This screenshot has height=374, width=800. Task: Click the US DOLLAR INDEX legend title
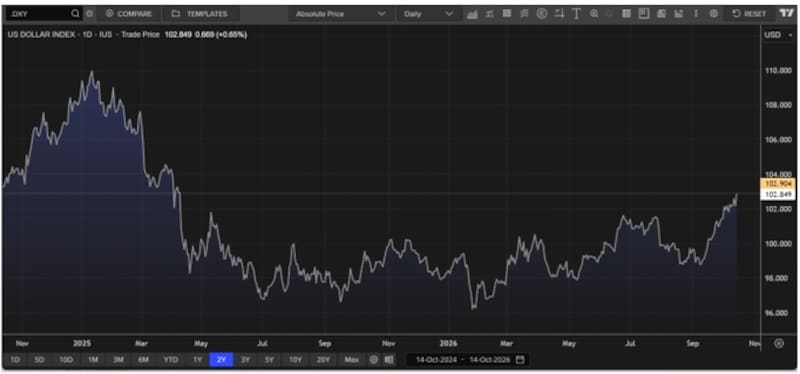point(41,35)
